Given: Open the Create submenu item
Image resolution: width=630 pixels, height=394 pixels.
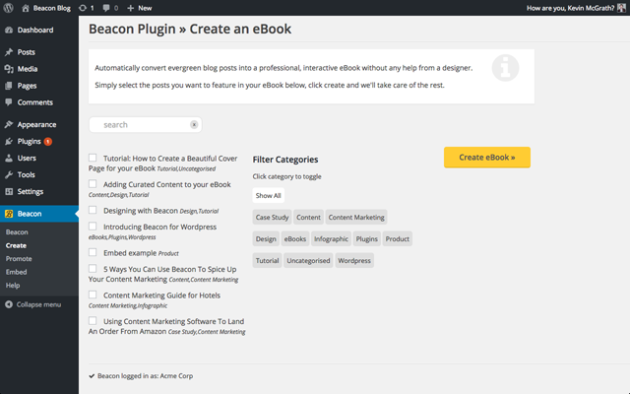Looking at the screenshot, I should 16,245.
